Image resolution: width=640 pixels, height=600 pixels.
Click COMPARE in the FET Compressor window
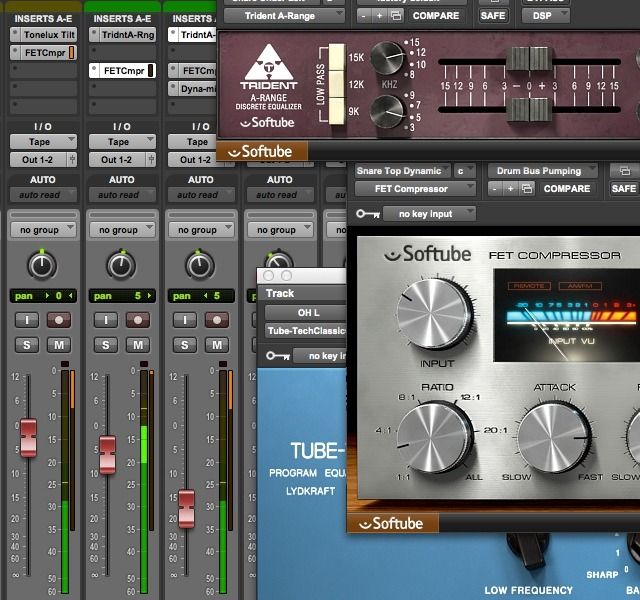[567, 189]
